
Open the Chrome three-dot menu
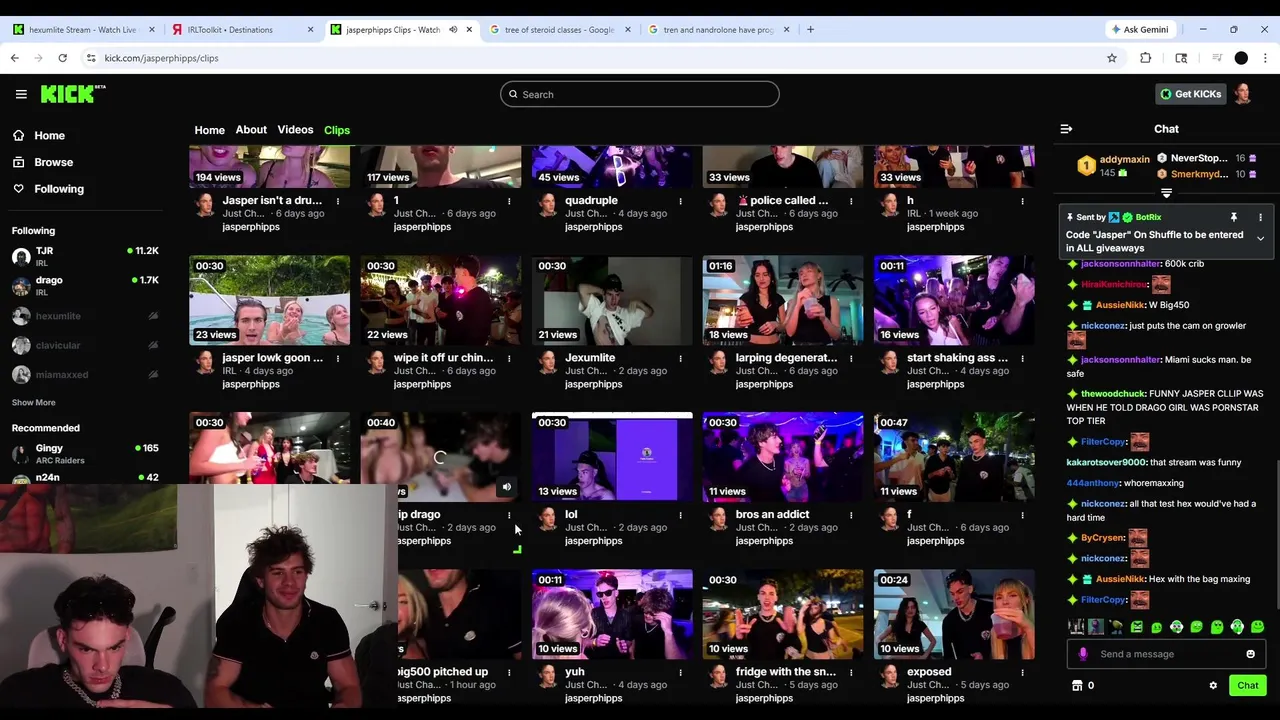click(x=1264, y=58)
